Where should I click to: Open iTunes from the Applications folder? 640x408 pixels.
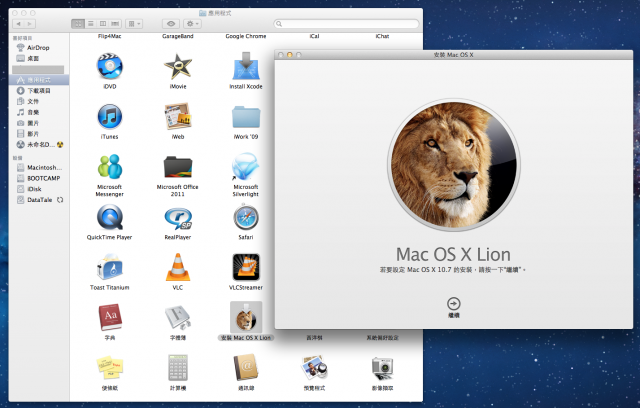[x=109, y=117]
